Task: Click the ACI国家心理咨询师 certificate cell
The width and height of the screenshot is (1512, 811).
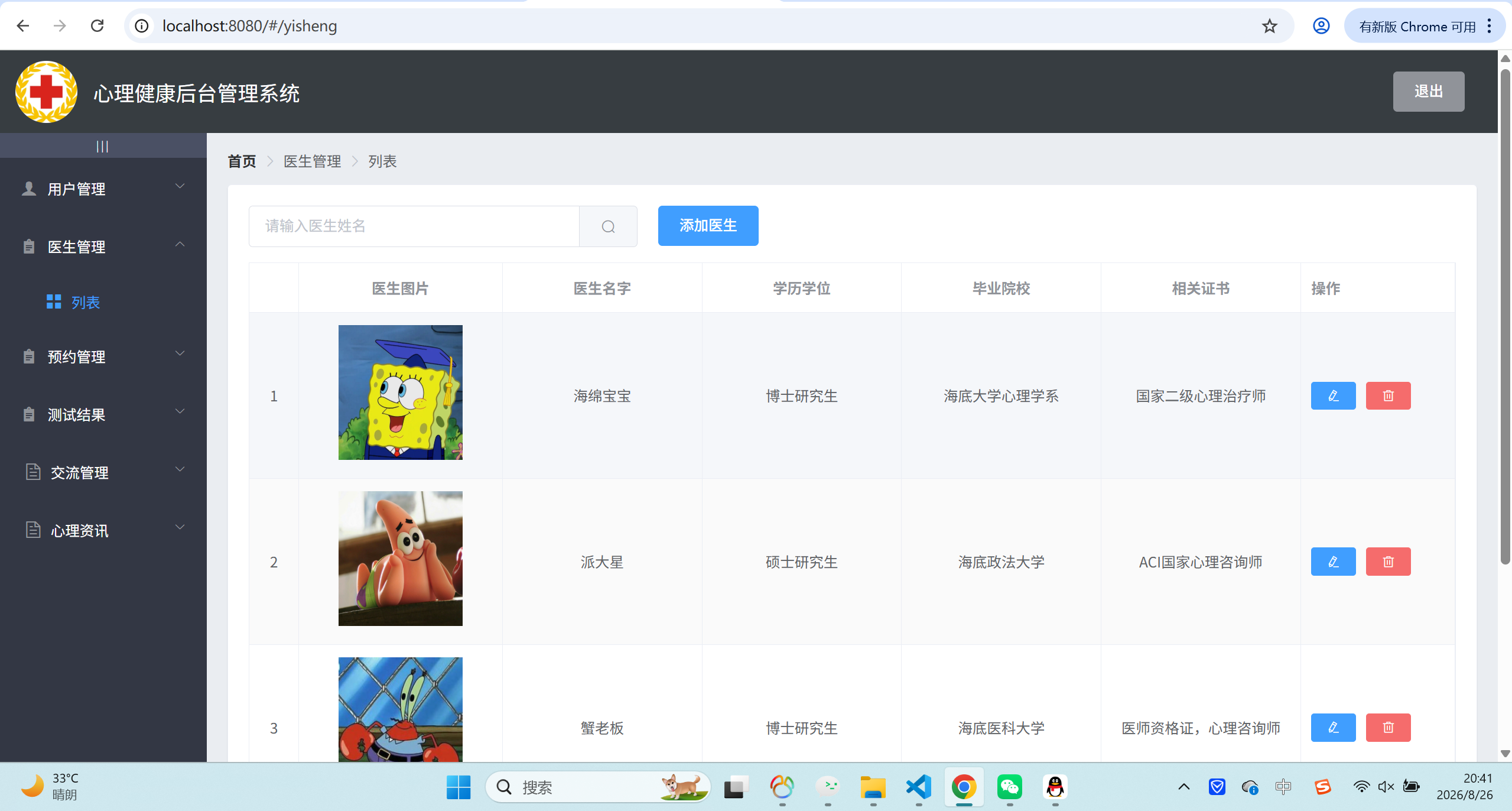Action: coord(1201,562)
